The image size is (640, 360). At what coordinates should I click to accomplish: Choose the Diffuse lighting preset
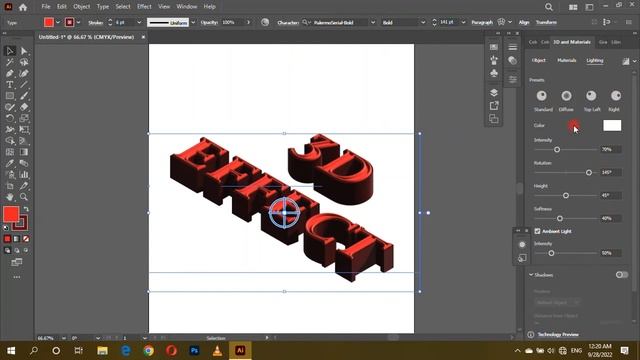coord(566,96)
